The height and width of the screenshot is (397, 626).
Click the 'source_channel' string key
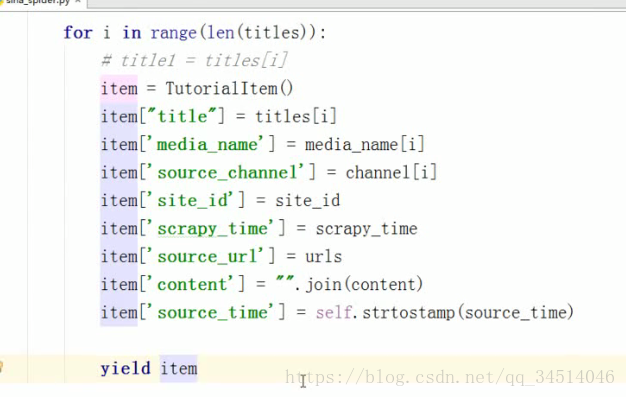pyautogui.click(x=231, y=173)
